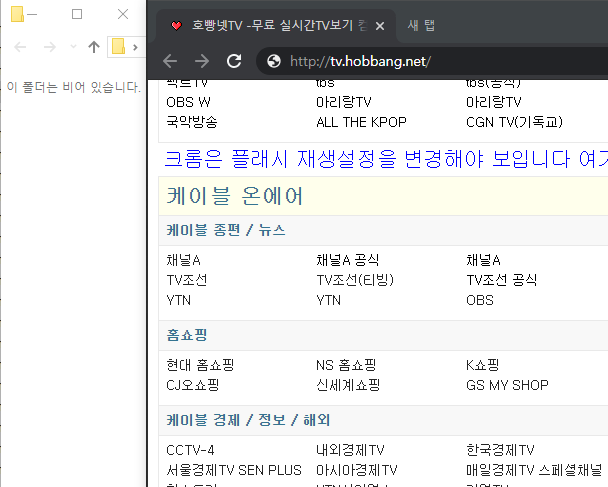Reload the hobbang page
The image size is (608, 487).
click(234, 61)
